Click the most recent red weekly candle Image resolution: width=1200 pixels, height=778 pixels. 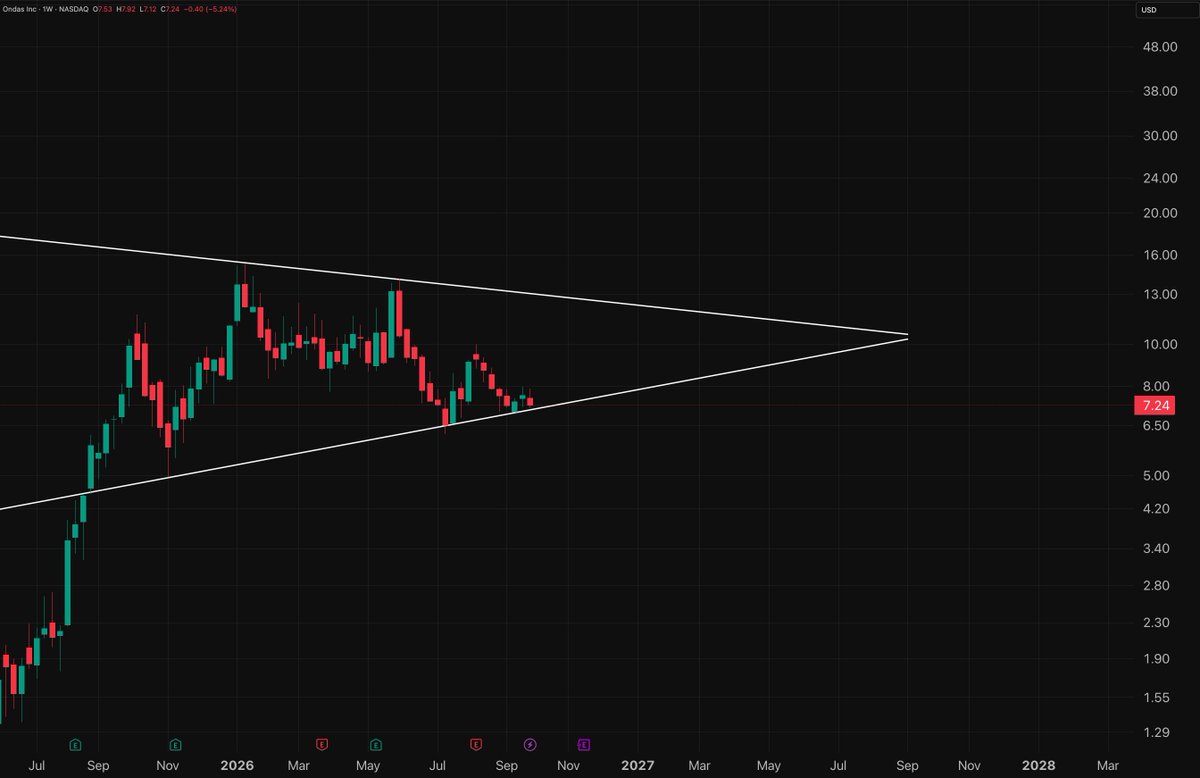point(530,402)
